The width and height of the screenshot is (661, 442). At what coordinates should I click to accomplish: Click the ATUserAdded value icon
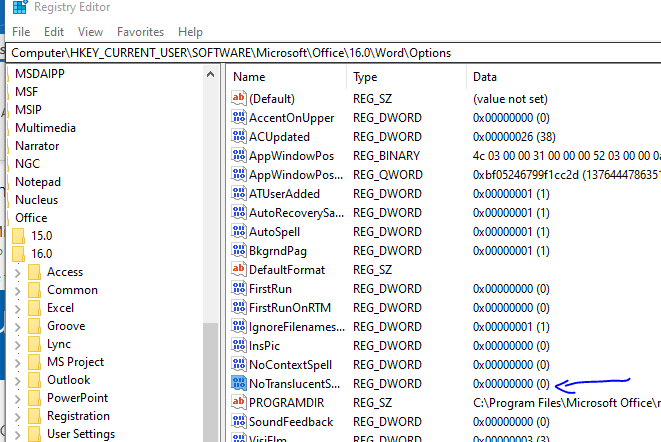pos(239,193)
